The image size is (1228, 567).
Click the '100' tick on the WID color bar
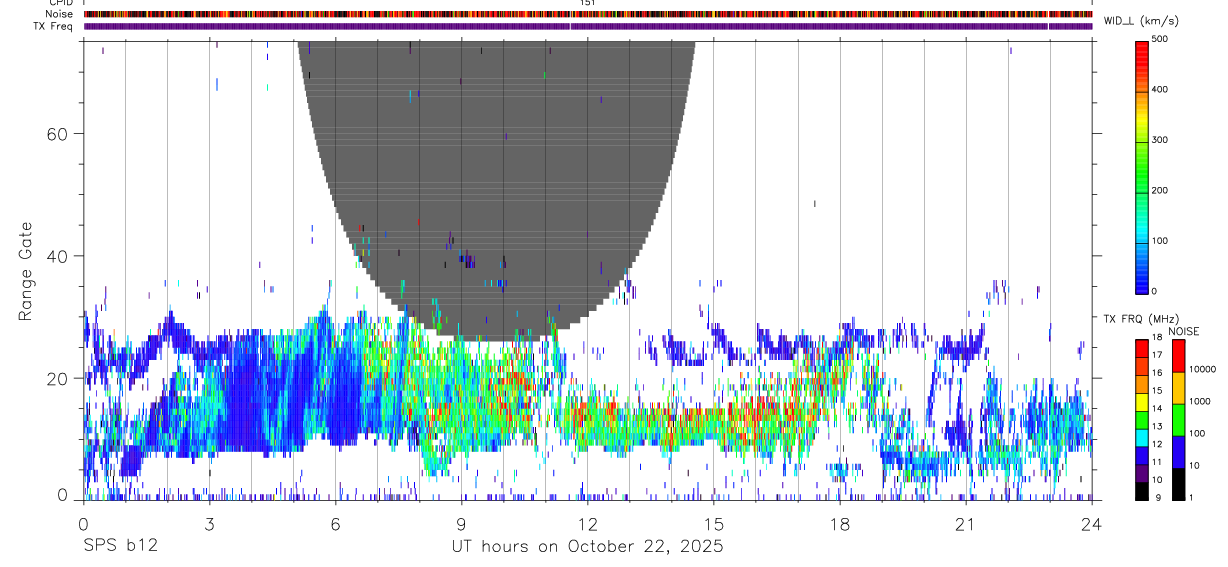(x=1160, y=241)
